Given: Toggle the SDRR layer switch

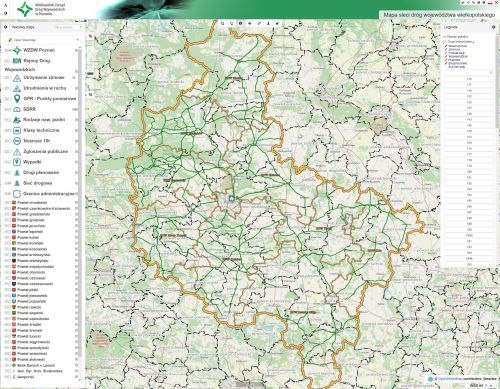Looking at the screenshot, I should click(7, 109).
